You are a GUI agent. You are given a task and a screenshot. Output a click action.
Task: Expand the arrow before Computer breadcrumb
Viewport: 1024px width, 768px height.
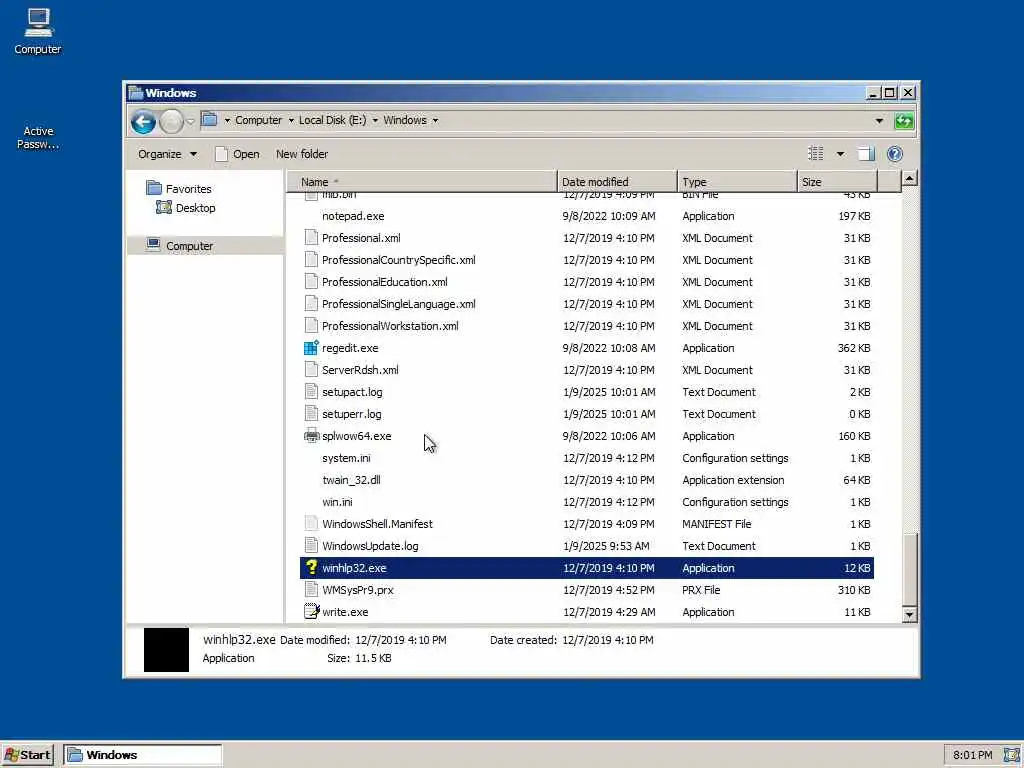(x=227, y=120)
